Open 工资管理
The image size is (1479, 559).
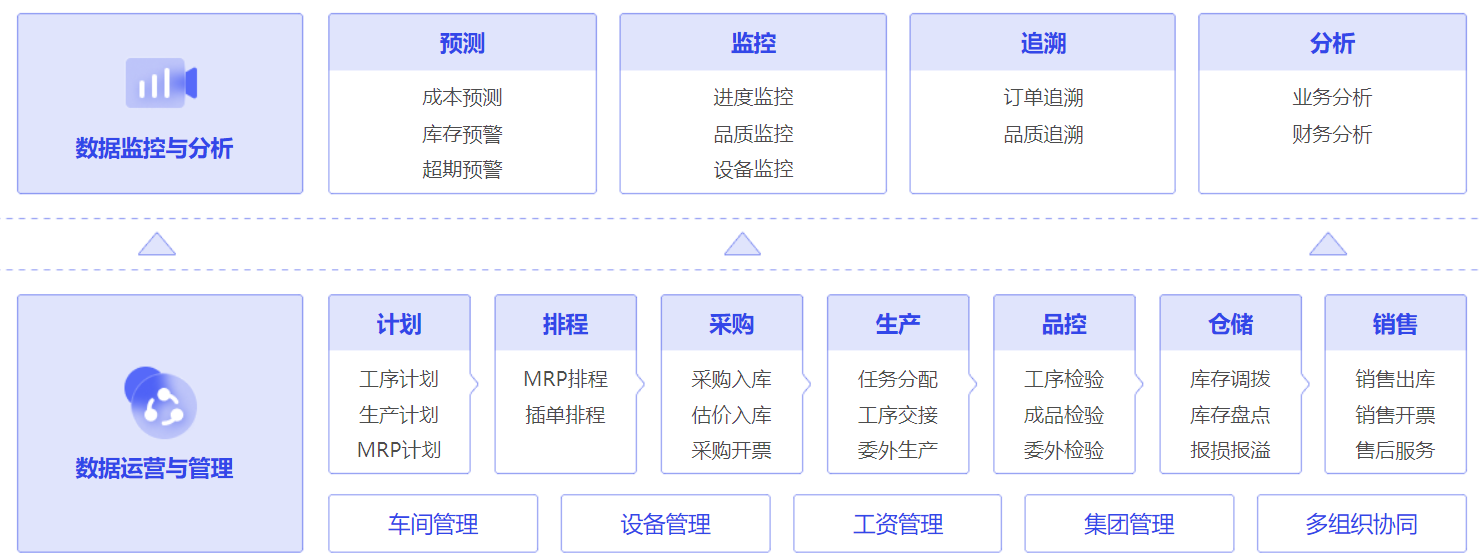[898, 523]
